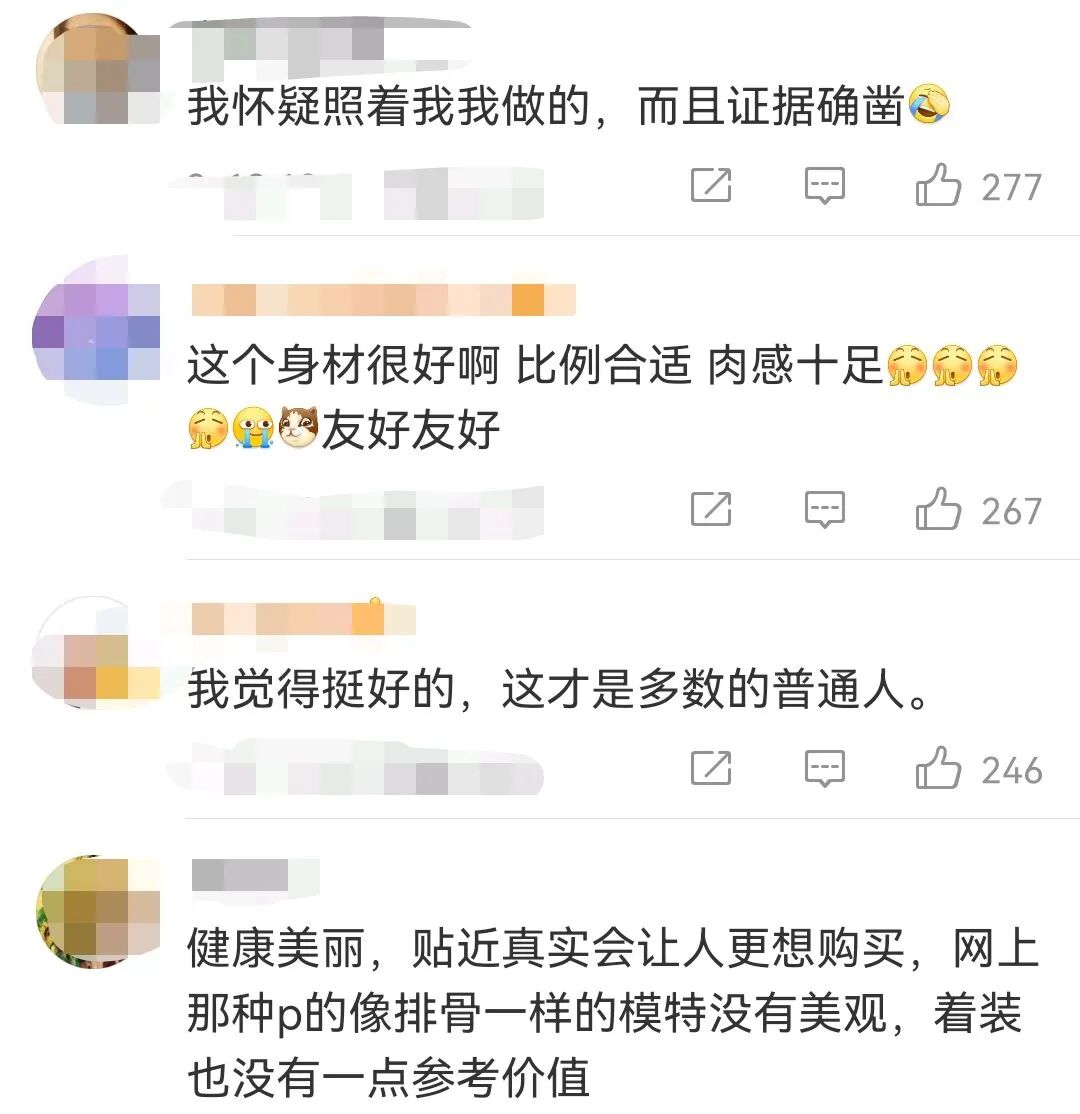Open fourth commenter's avatar
This screenshot has width=1080, height=1114.
click(x=98, y=912)
